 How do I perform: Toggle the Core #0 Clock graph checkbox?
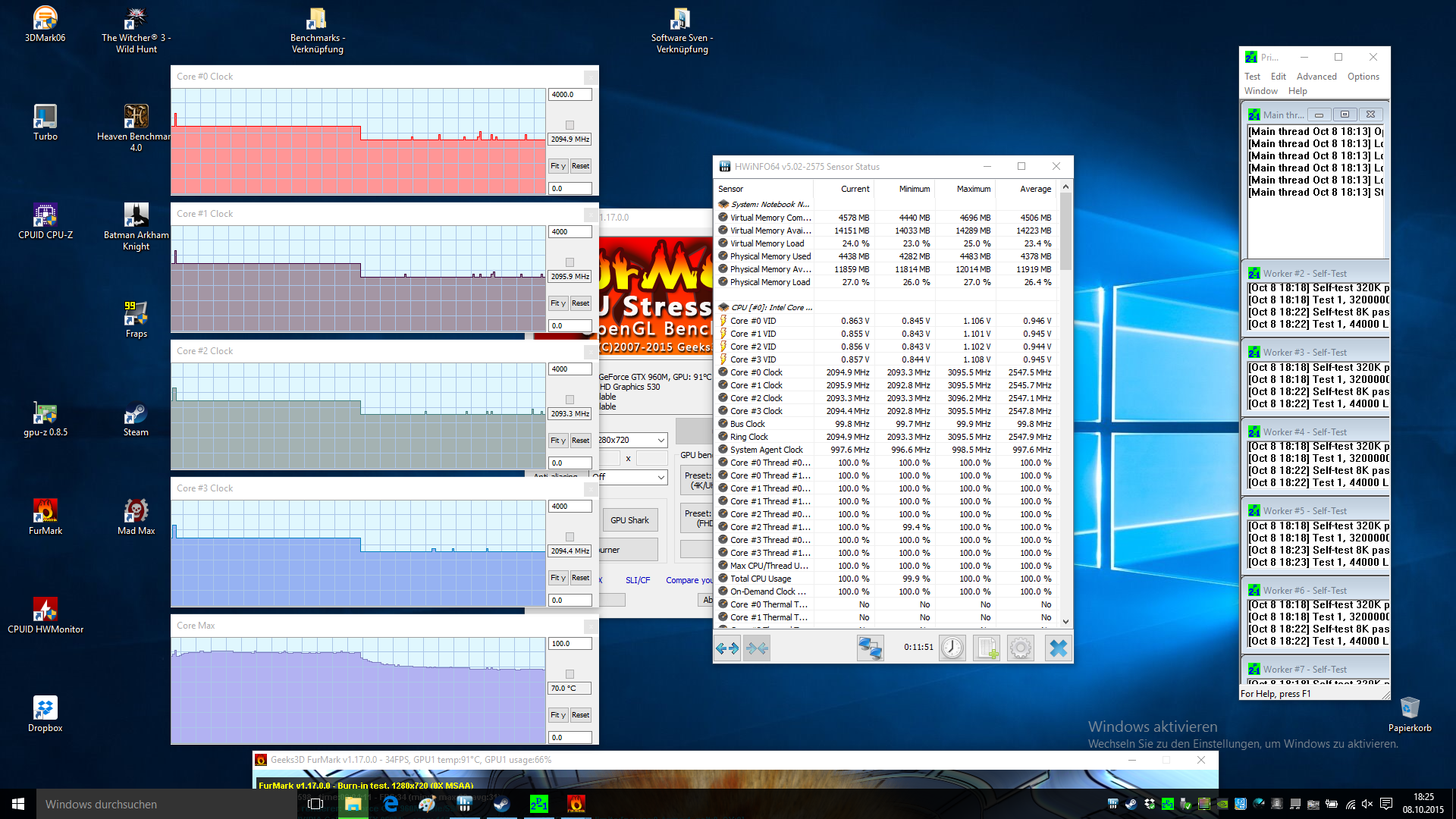pos(570,125)
